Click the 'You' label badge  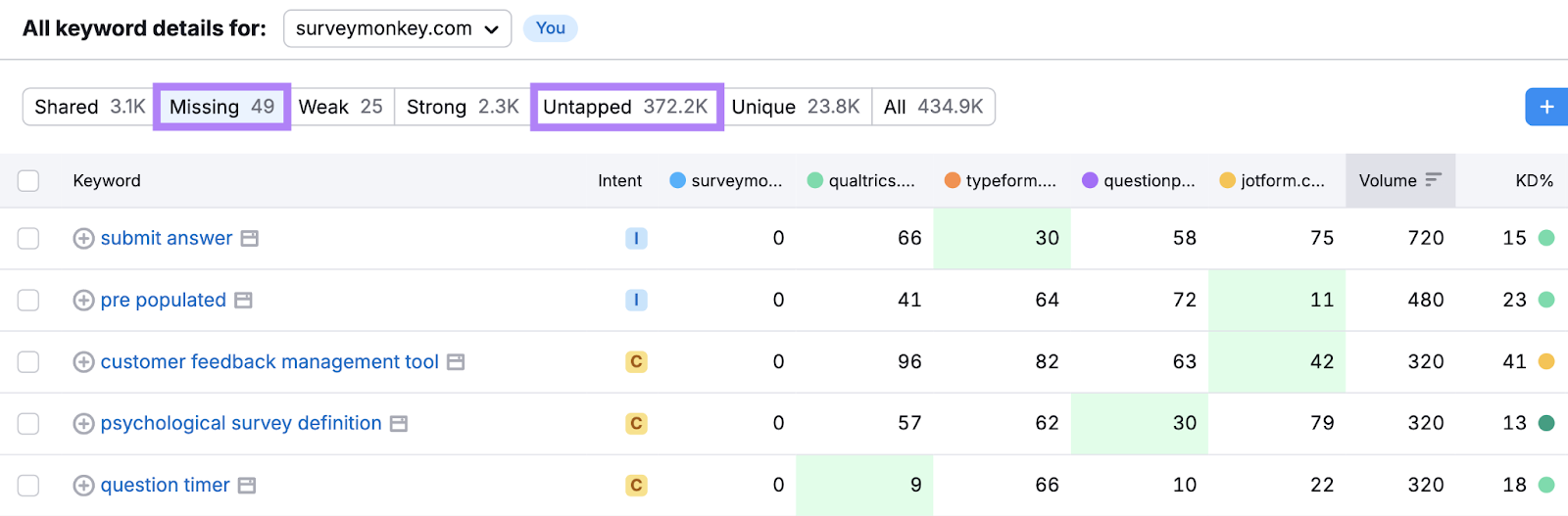(550, 28)
